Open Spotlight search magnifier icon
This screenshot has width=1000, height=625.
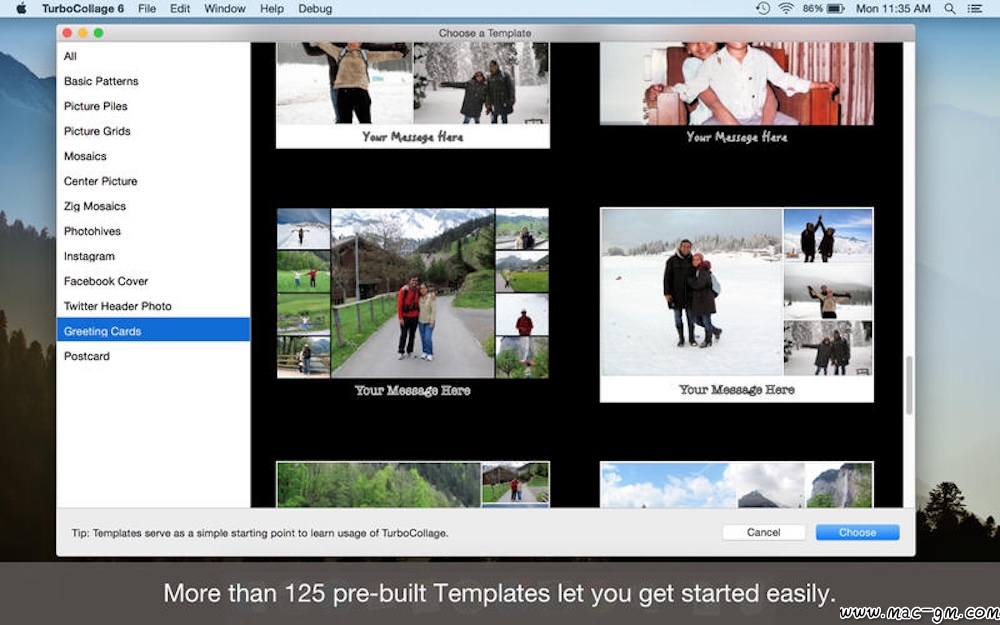tap(950, 9)
